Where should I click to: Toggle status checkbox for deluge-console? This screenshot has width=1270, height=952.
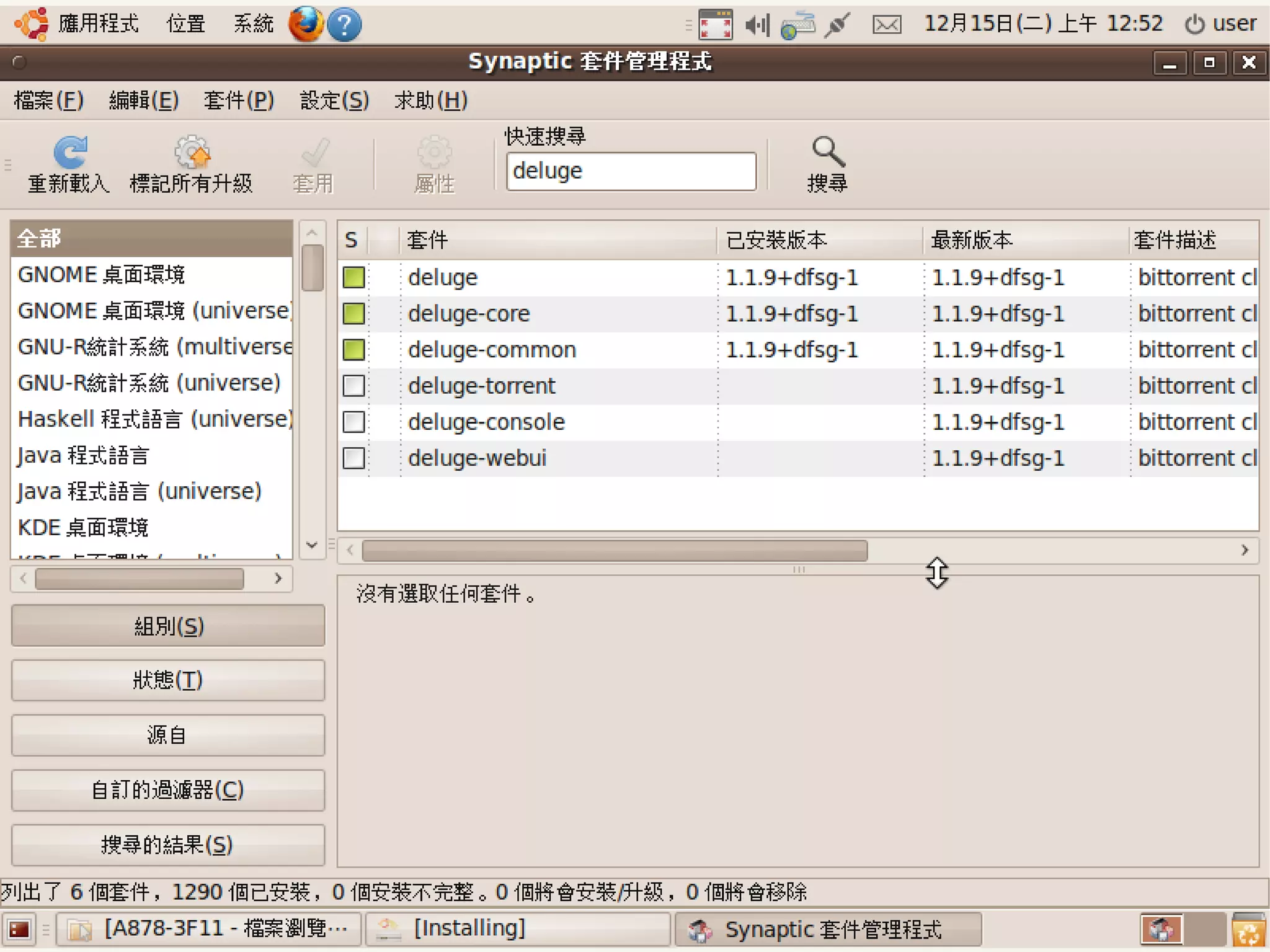tap(354, 422)
